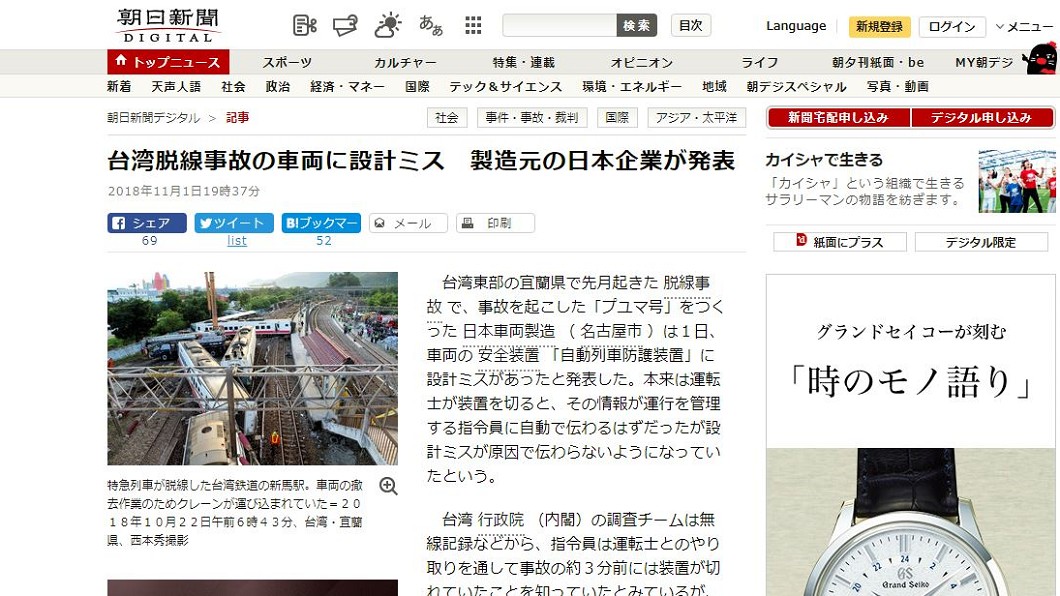Open 経済・マネー in the sub navigation

click(x=347, y=86)
